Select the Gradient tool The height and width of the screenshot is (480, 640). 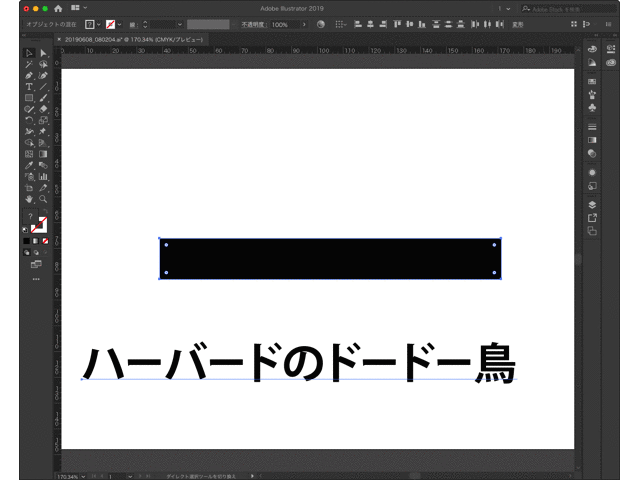click(x=43, y=154)
